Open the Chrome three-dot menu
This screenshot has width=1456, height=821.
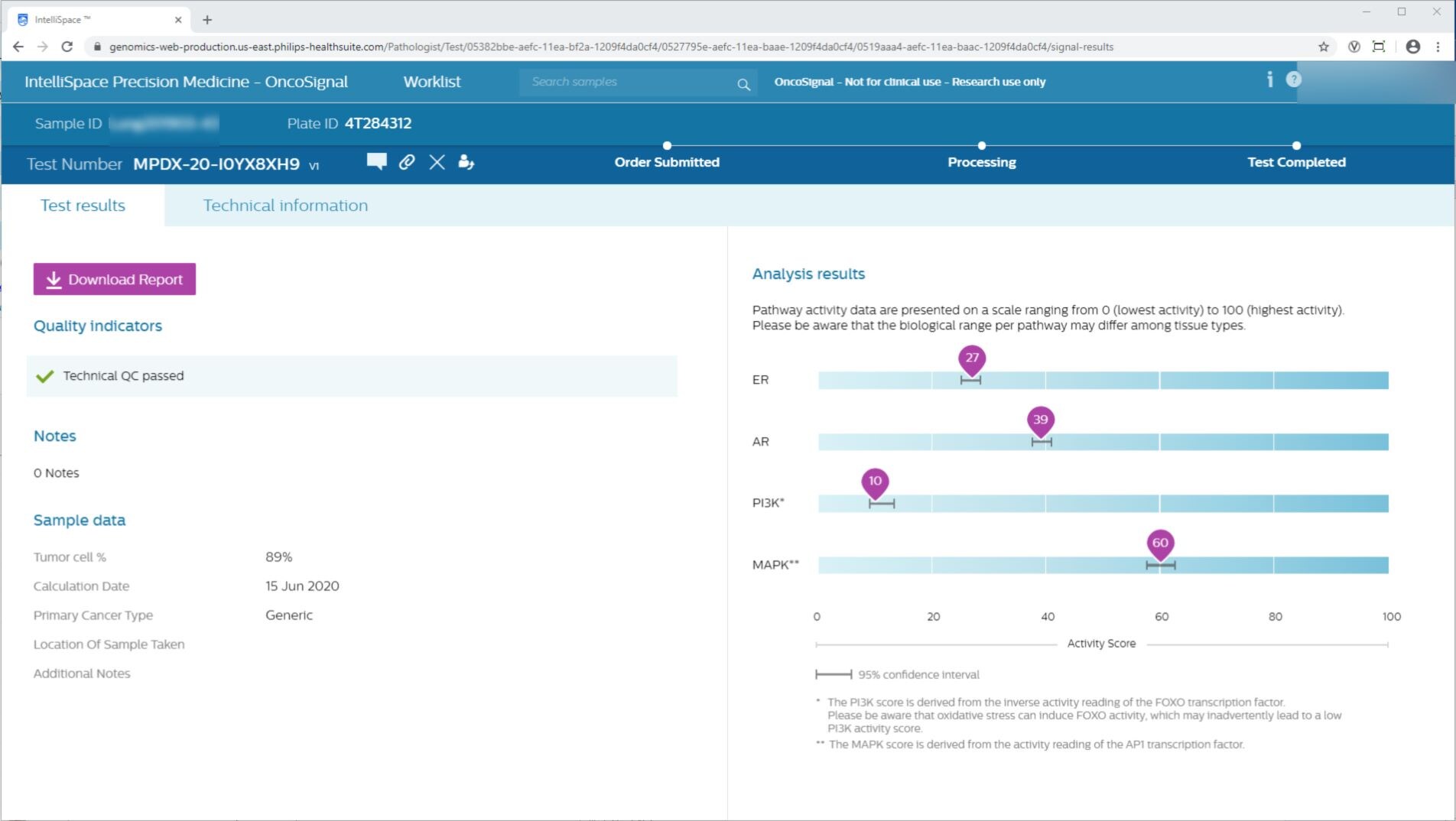[x=1437, y=47]
